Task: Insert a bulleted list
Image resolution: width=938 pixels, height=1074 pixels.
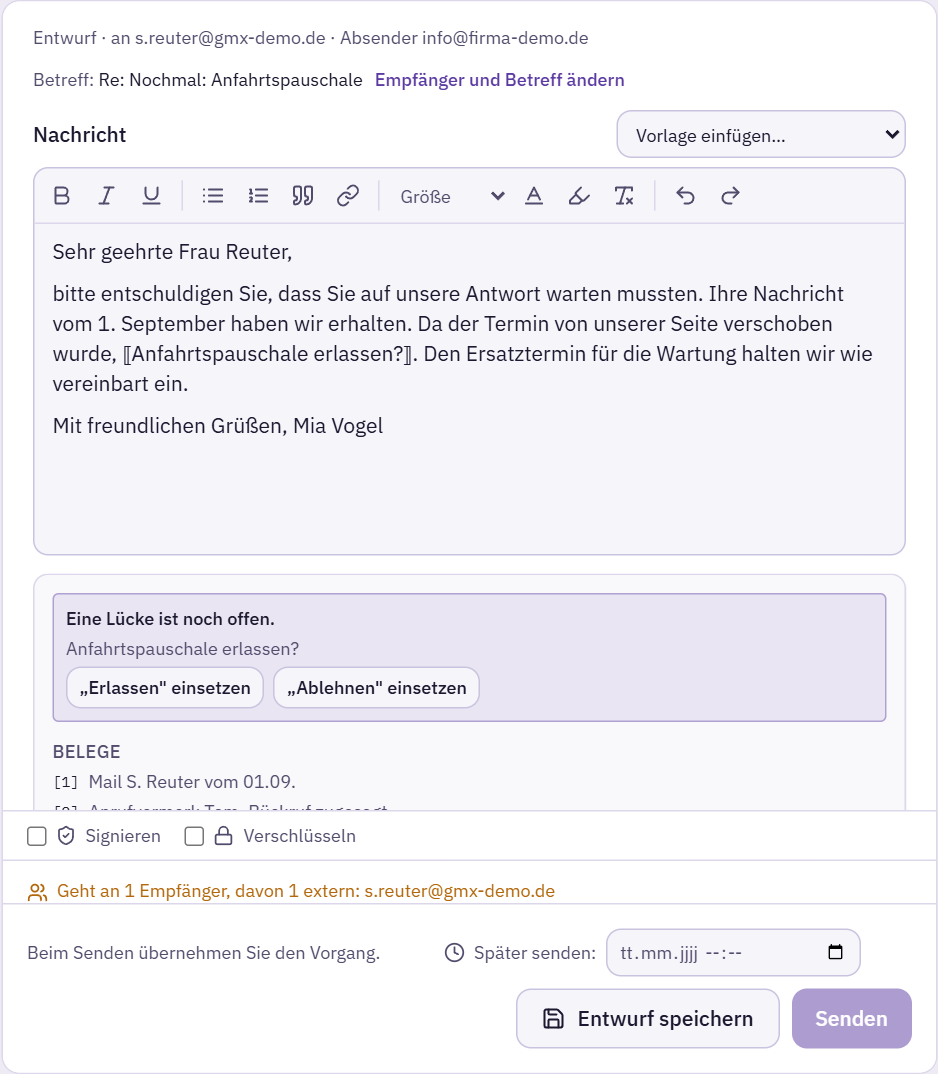Action: point(213,196)
